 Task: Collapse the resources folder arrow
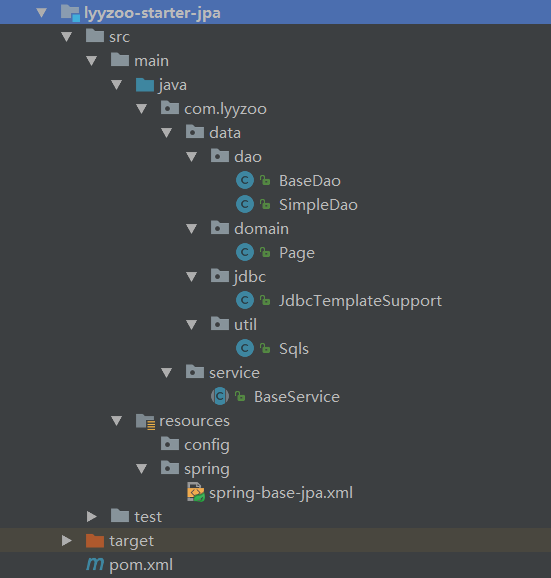click(116, 421)
